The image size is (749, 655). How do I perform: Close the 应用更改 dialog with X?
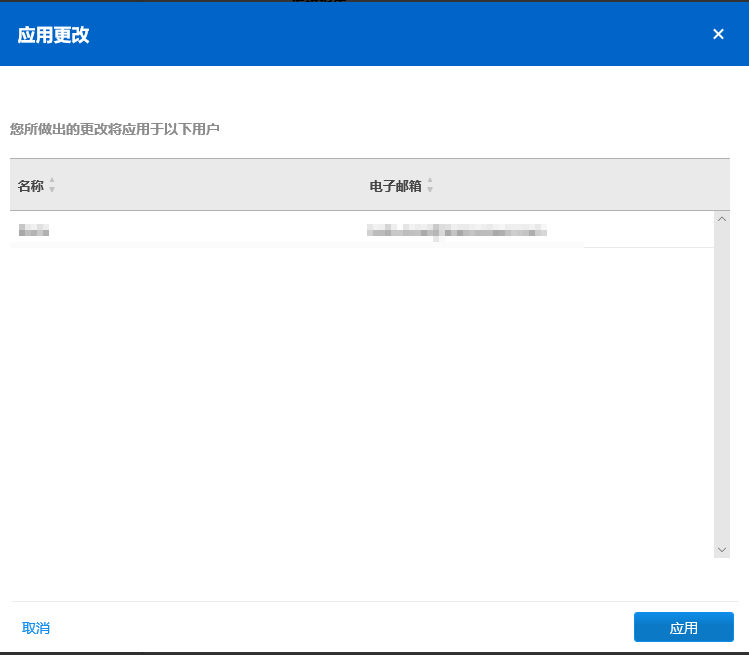[x=718, y=34]
